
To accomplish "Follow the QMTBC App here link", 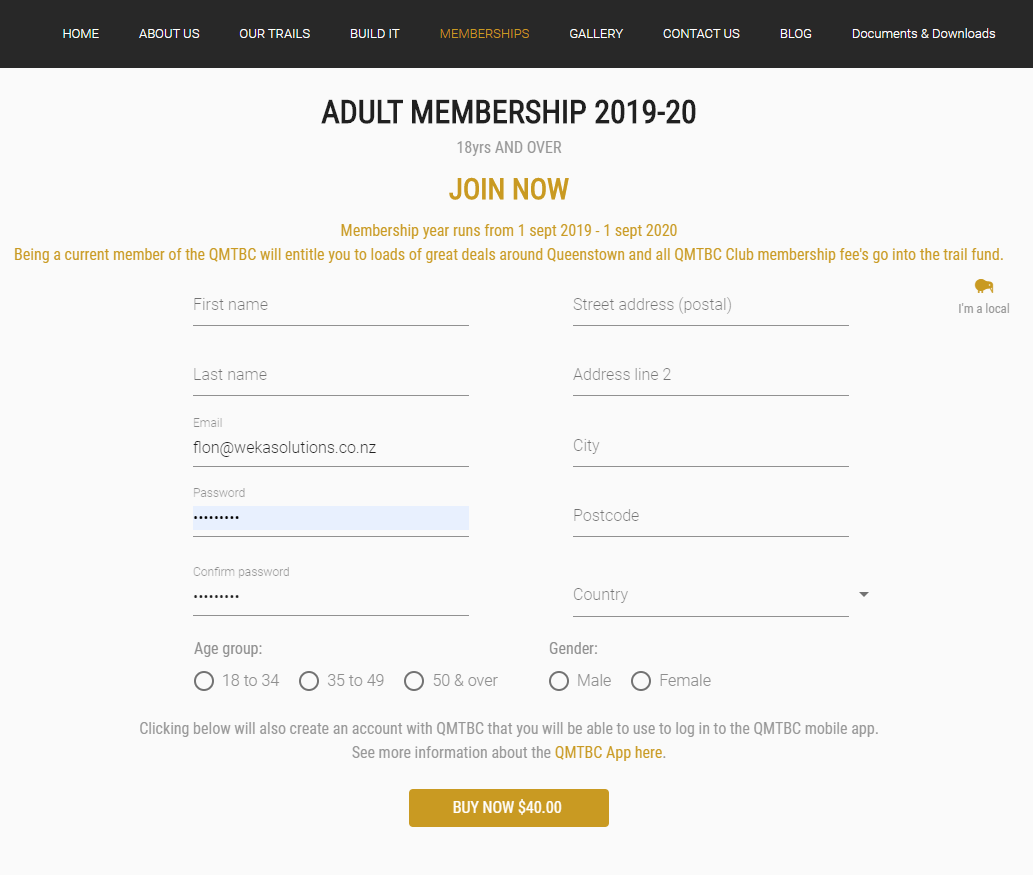I will [609, 752].
